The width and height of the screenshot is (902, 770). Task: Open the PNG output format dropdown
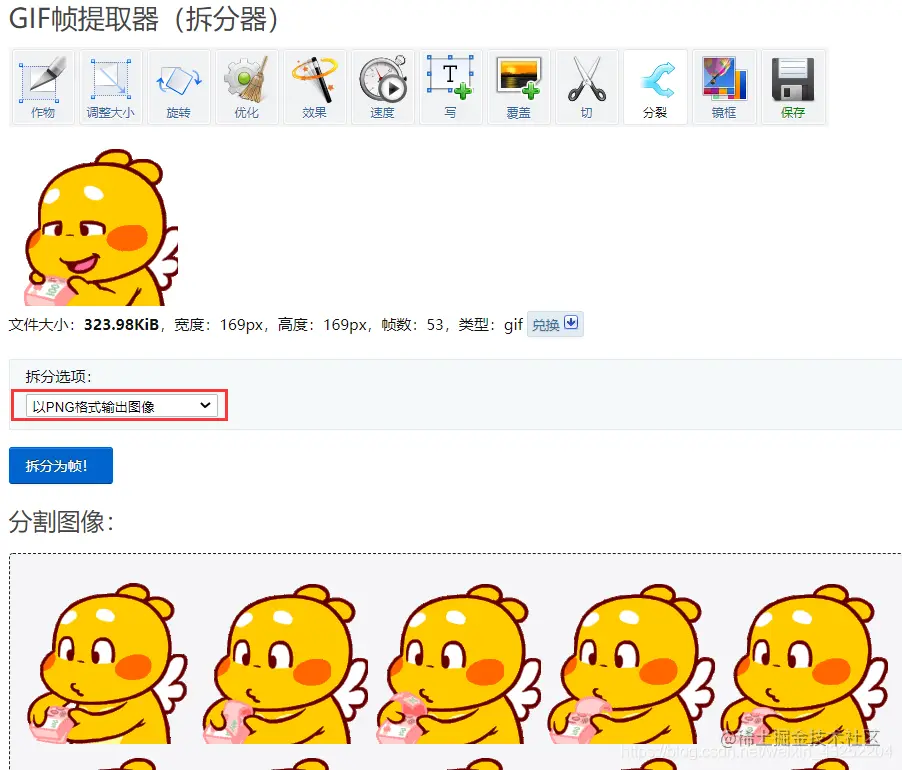(x=122, y=406)
